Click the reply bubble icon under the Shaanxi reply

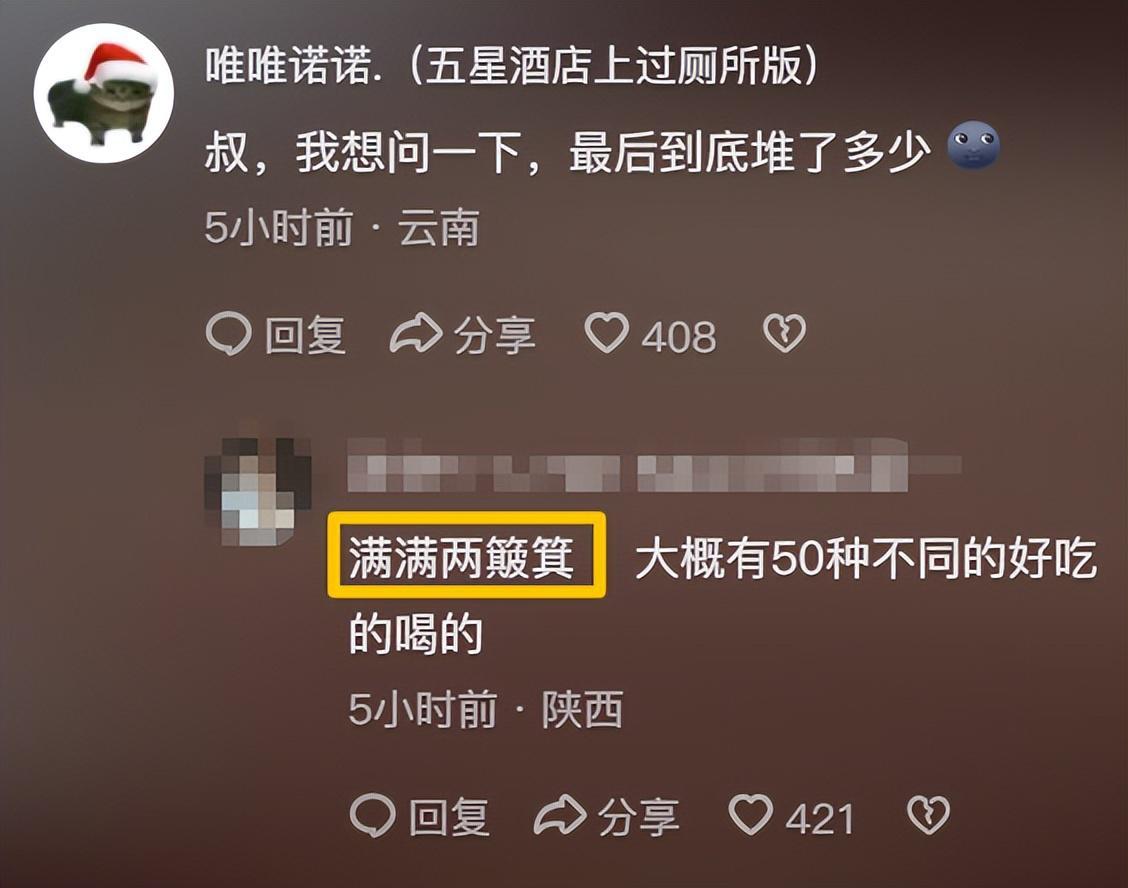coord(373,816)
